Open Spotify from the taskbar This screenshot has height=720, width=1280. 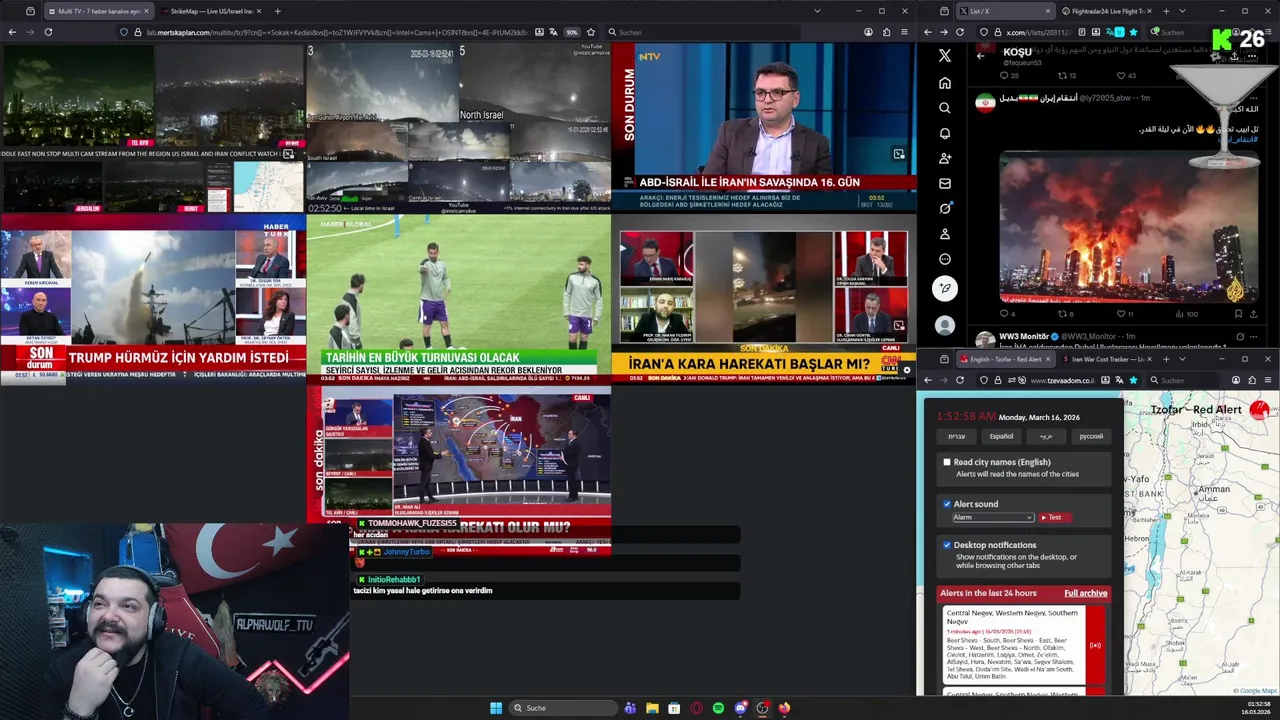click(x=718, y=708)
